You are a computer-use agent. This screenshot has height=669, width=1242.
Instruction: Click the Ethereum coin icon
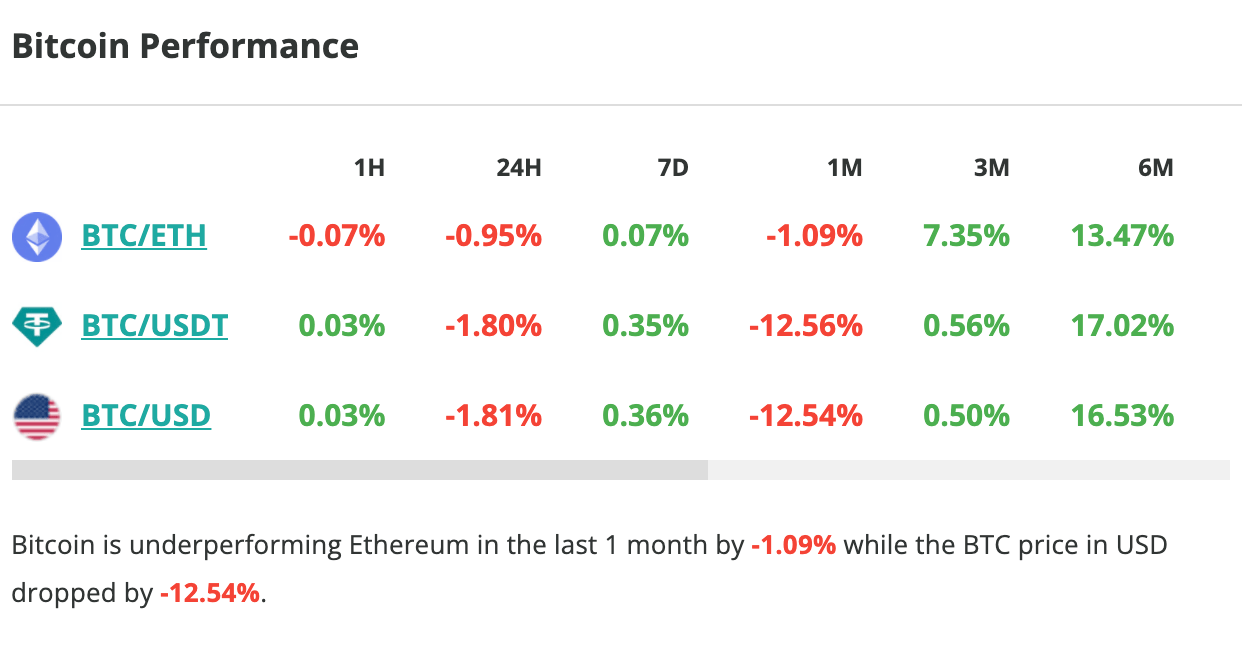coord(37,236)
